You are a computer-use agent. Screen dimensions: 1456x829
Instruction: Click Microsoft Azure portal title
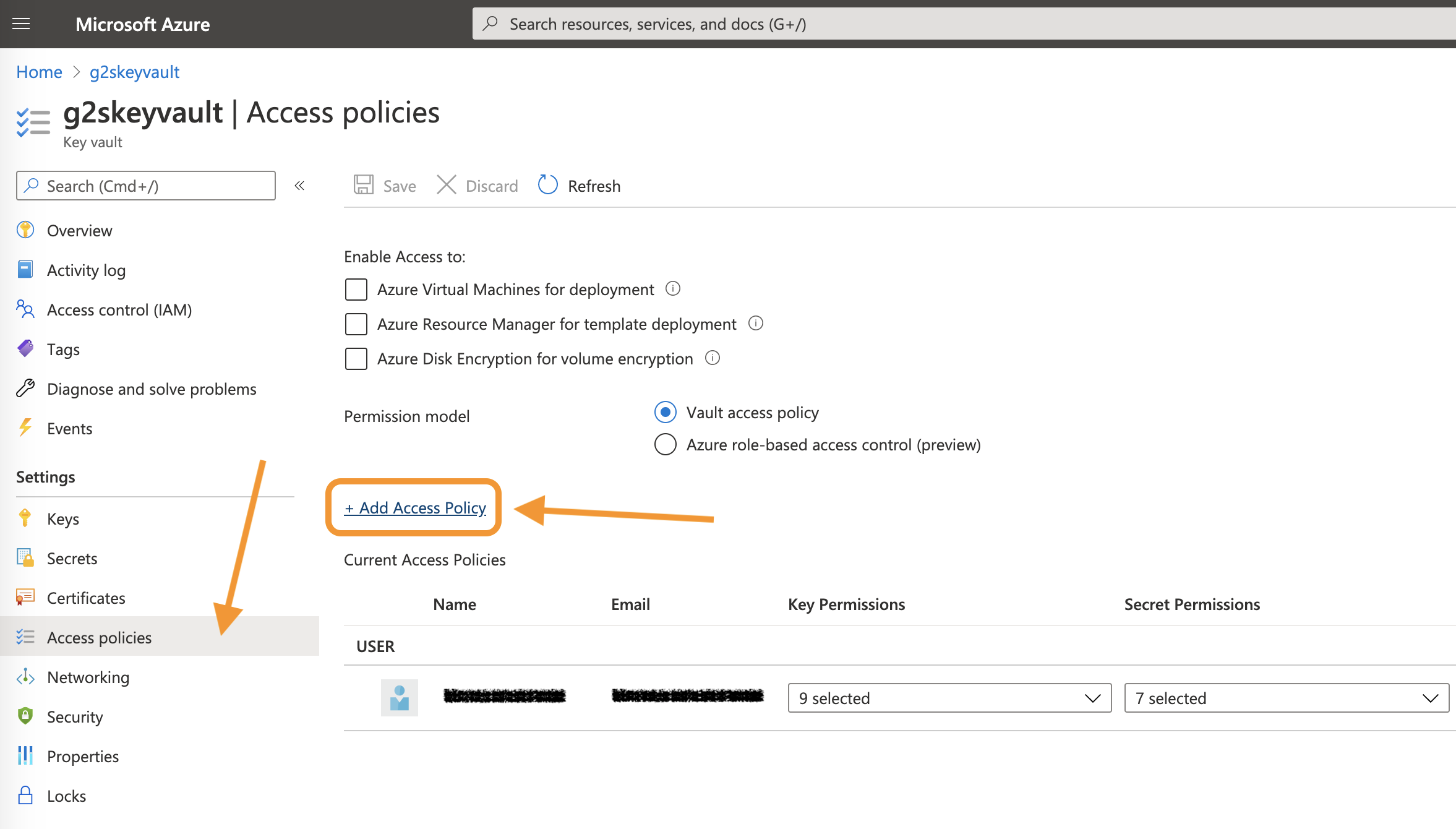coord(143,24)
